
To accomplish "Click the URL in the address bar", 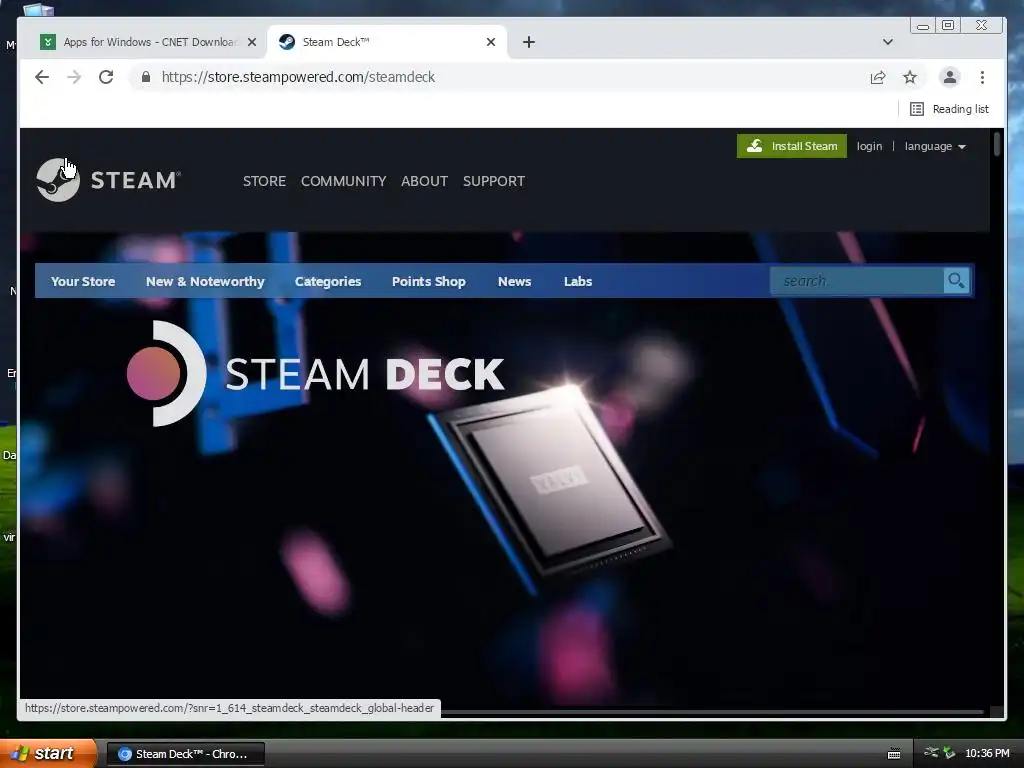I will click(298, 77).
